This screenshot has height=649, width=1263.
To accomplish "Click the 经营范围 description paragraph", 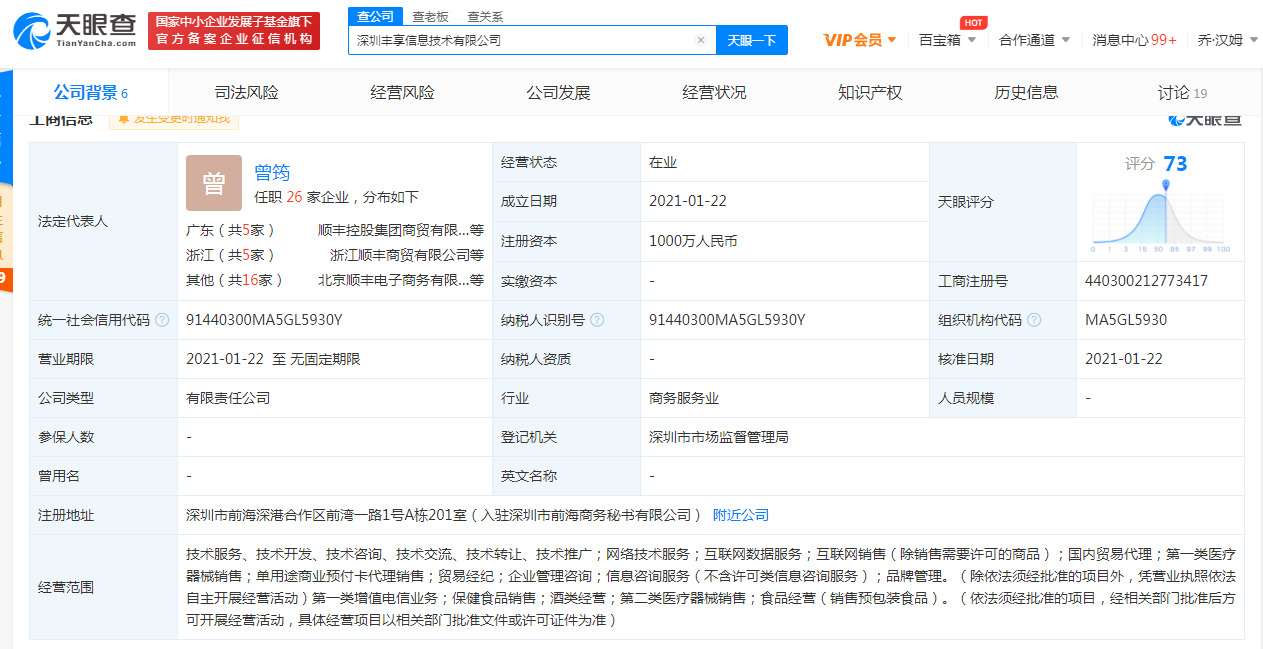I will click(x=712, y=587).
